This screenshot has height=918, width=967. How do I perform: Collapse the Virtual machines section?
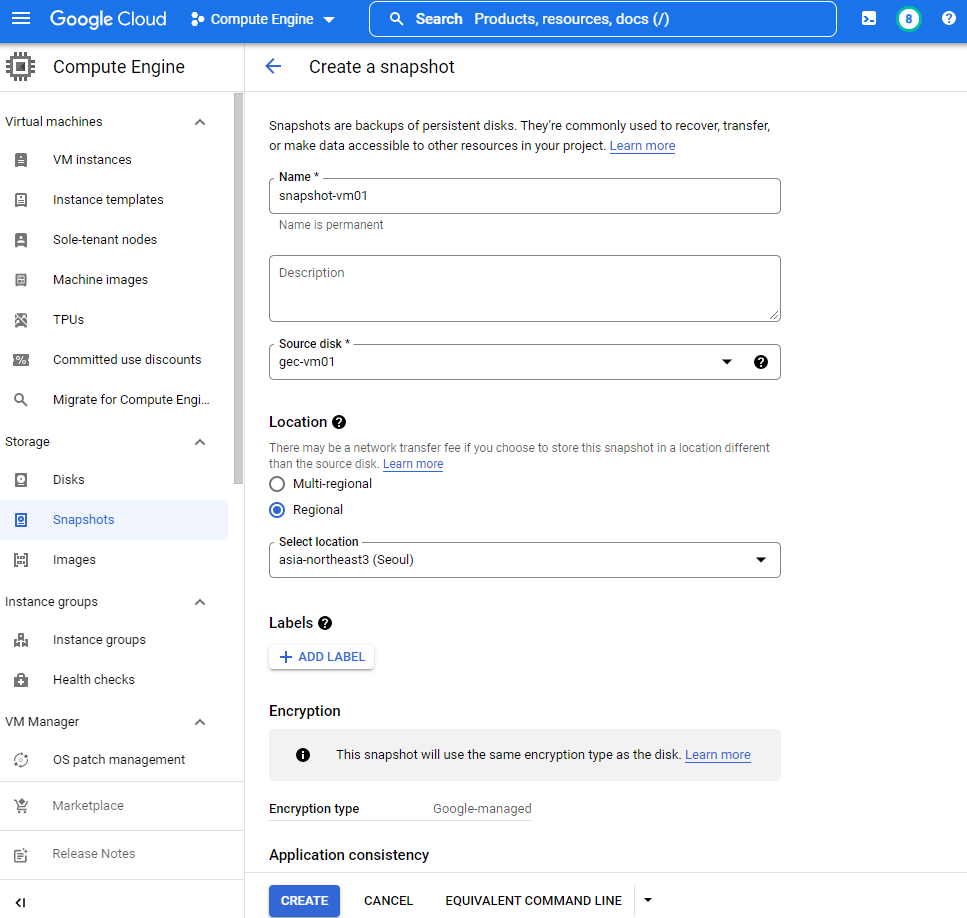point(200,122)
